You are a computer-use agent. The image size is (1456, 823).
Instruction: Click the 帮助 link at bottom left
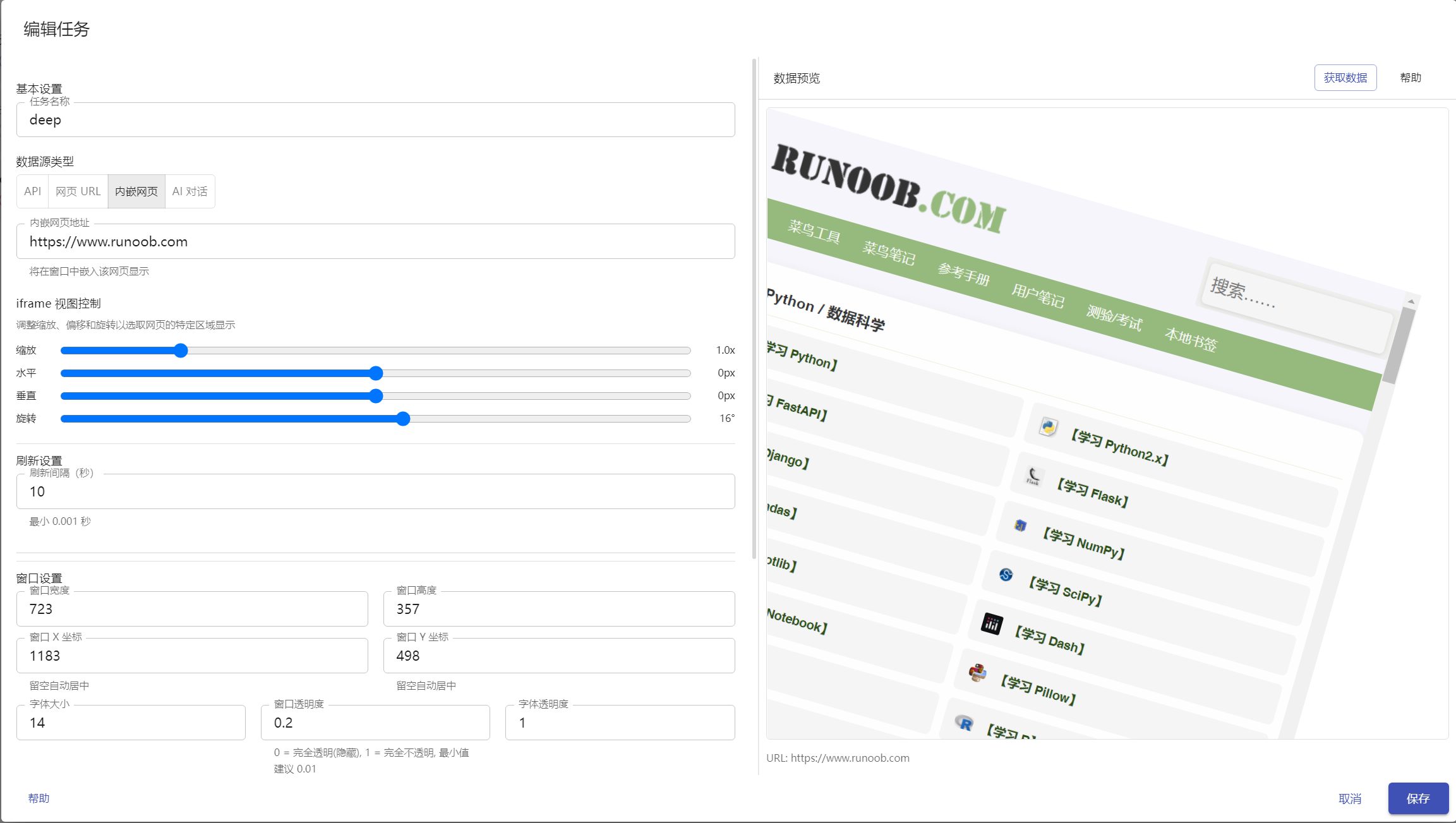(39, 798)
